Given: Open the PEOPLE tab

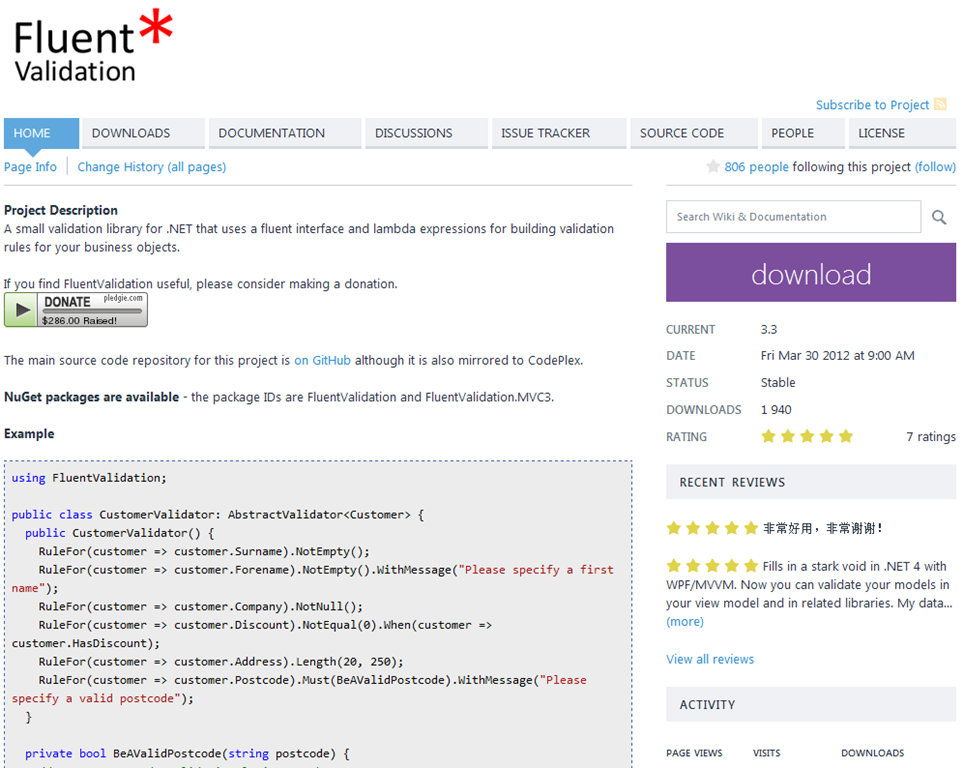Looking at the screenshot, I should point(803,133).
